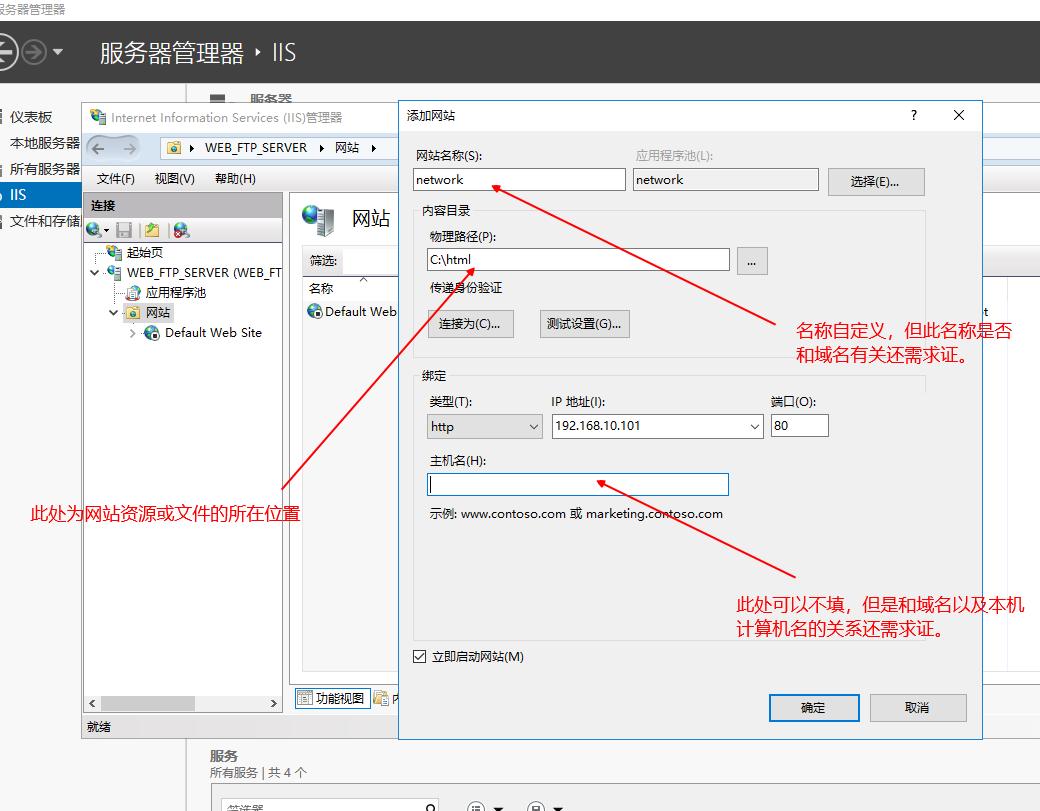Click inside the 主机名(H) input field
1040x811 pixels.
coord(577,484)
